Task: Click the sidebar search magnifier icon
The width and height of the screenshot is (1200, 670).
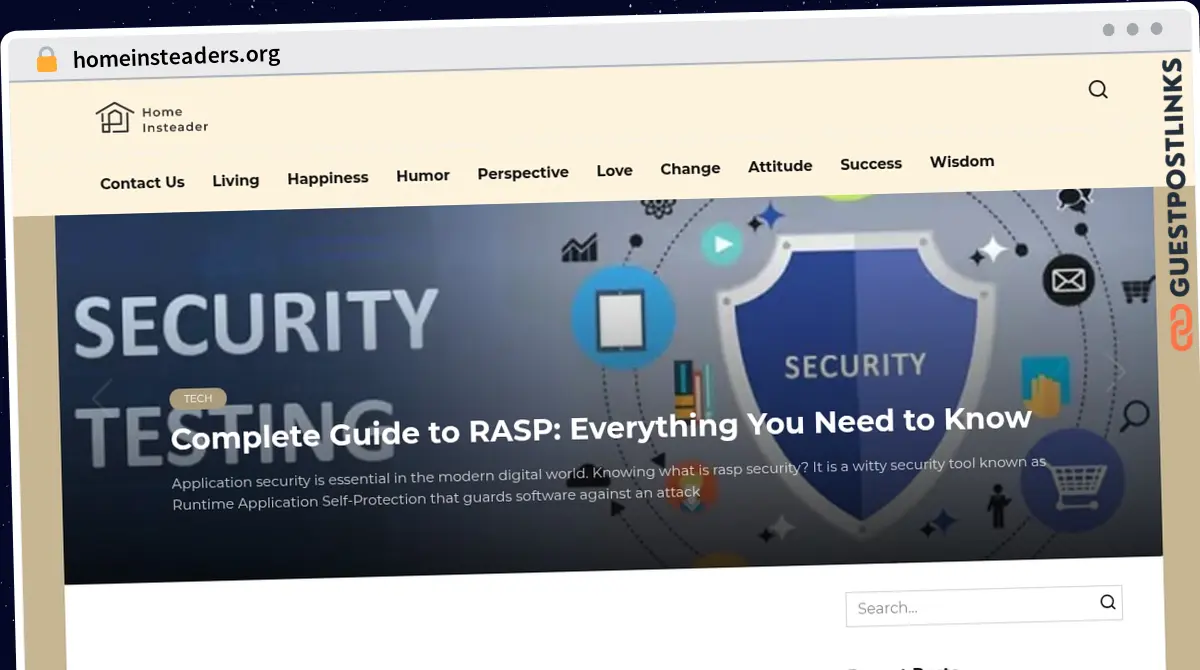Action: tap(1108, 602)
